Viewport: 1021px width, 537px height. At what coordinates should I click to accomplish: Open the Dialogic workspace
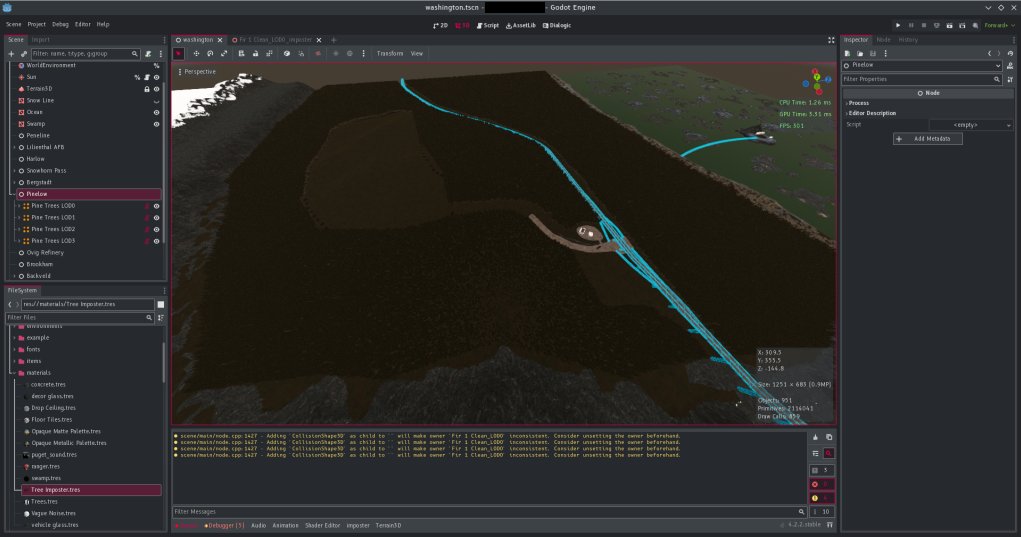tap(557, 25)
